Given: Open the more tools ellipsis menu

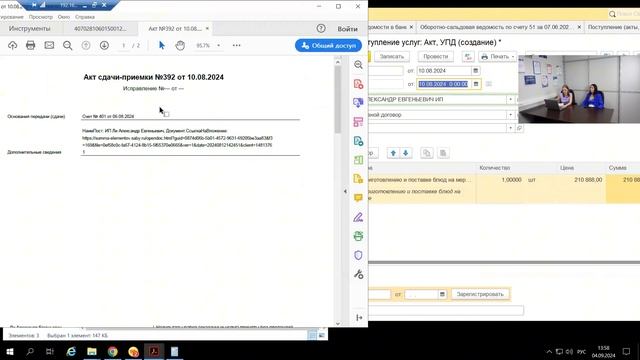Looking at the screenshot, I should [236, 45].
